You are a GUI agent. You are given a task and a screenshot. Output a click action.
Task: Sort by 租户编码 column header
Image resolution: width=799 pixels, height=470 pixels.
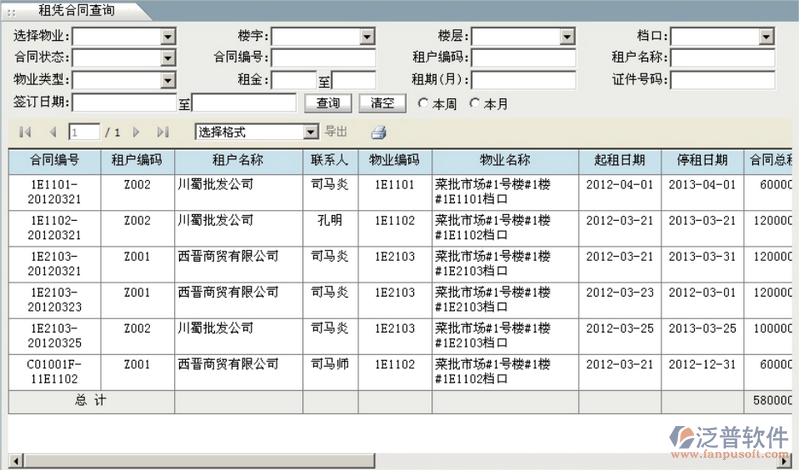coord(137,161)
